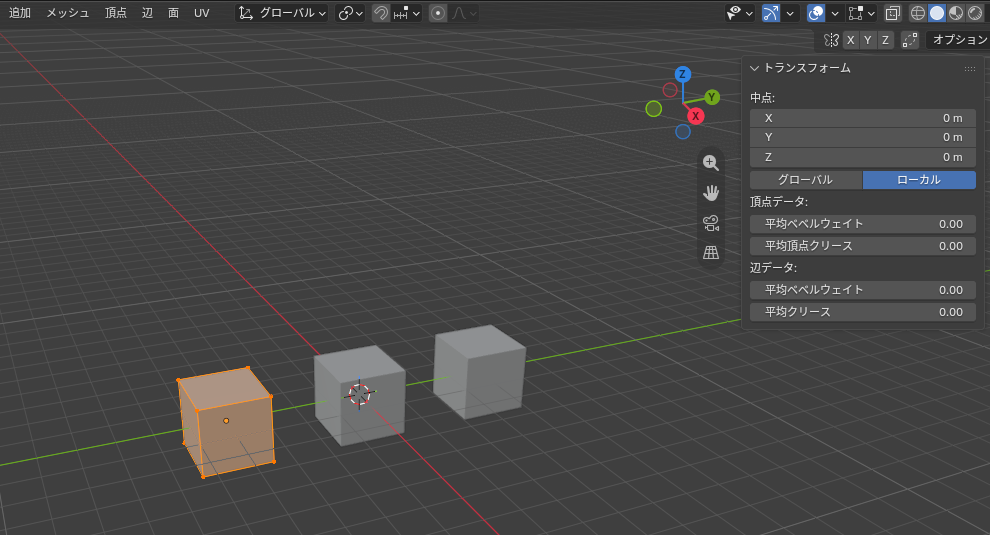The image size is (990, 535).
Task: Toggle auto merge vertices icon
Action: pos(909,40)
